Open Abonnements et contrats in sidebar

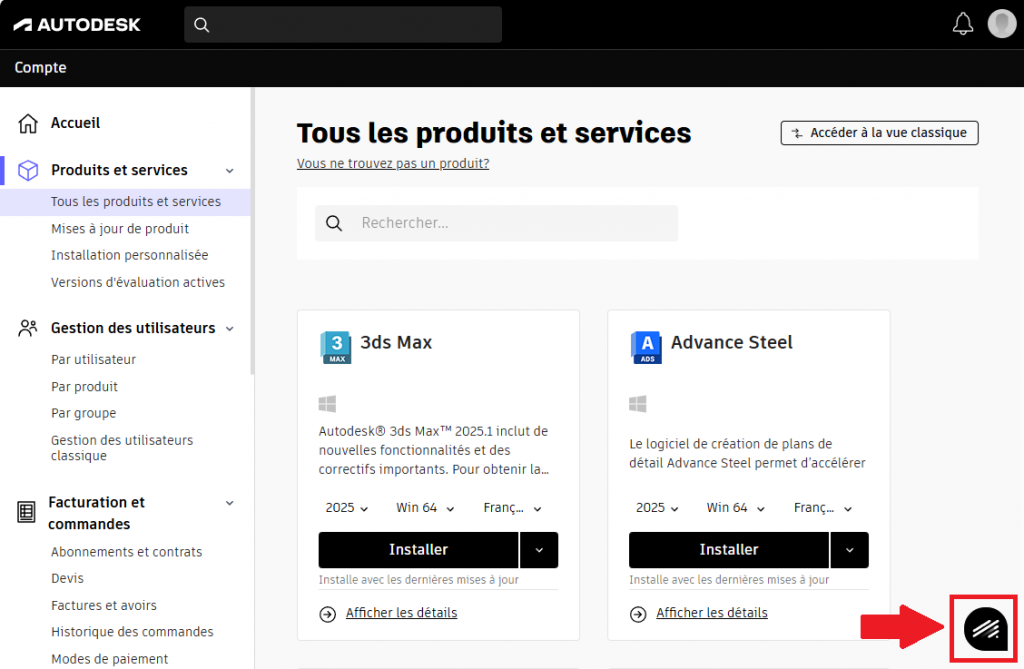126,552
